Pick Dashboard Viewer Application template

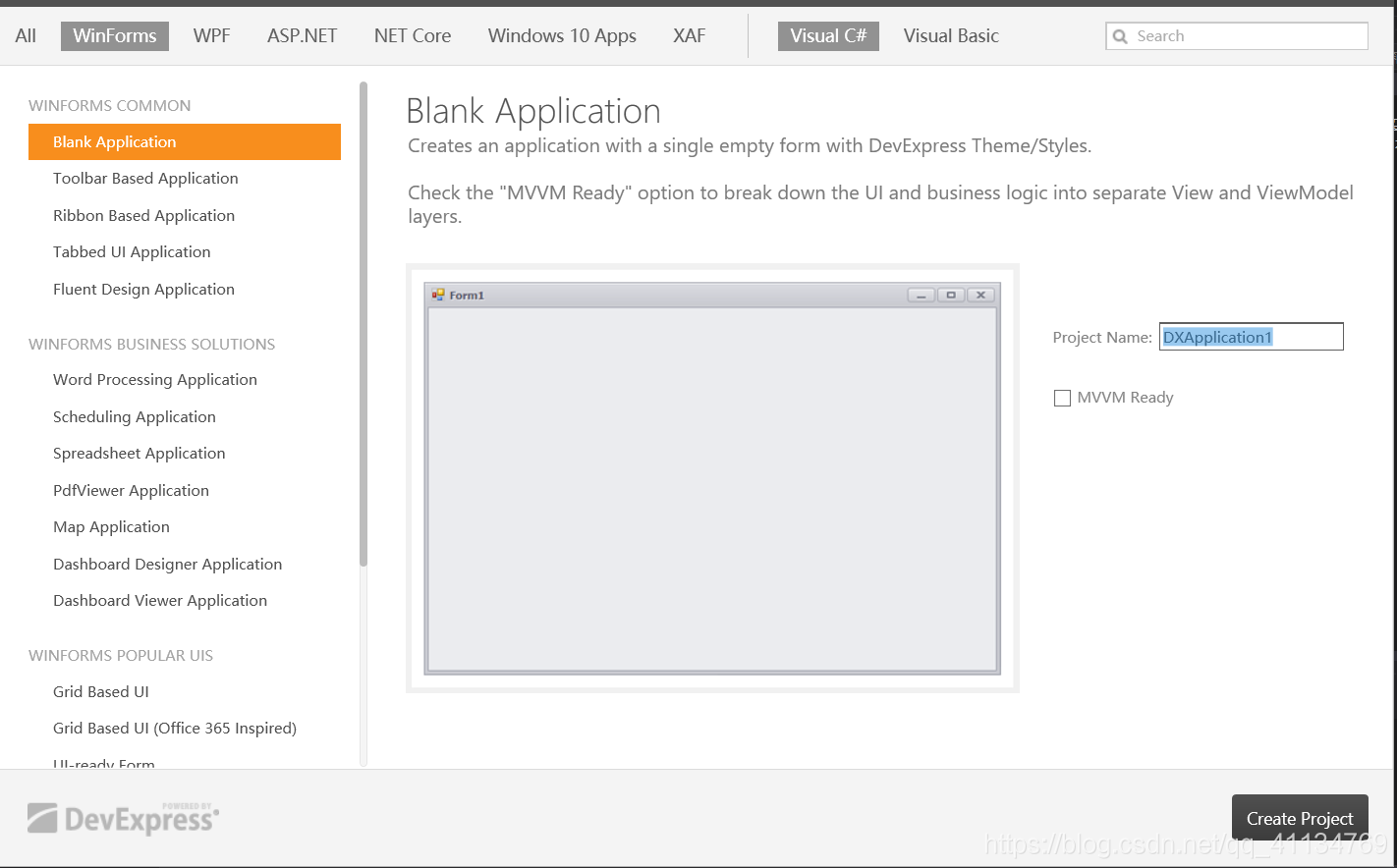(x=160, y=601)
